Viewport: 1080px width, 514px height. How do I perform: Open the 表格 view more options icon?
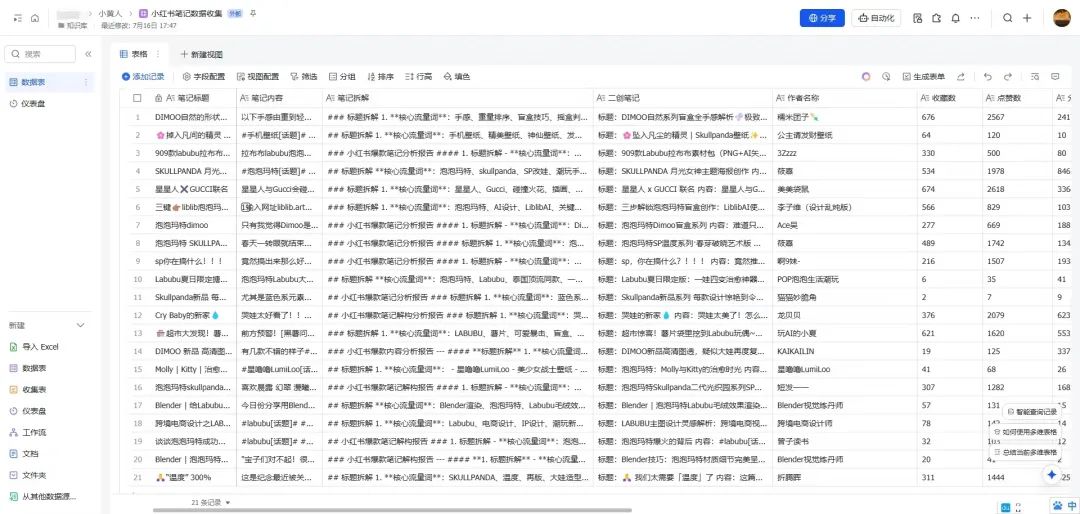158,54
